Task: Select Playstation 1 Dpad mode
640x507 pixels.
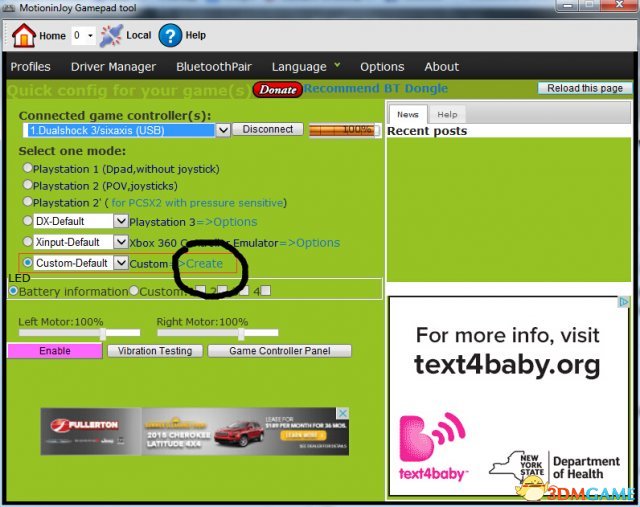Action: (x=27, y=167)
